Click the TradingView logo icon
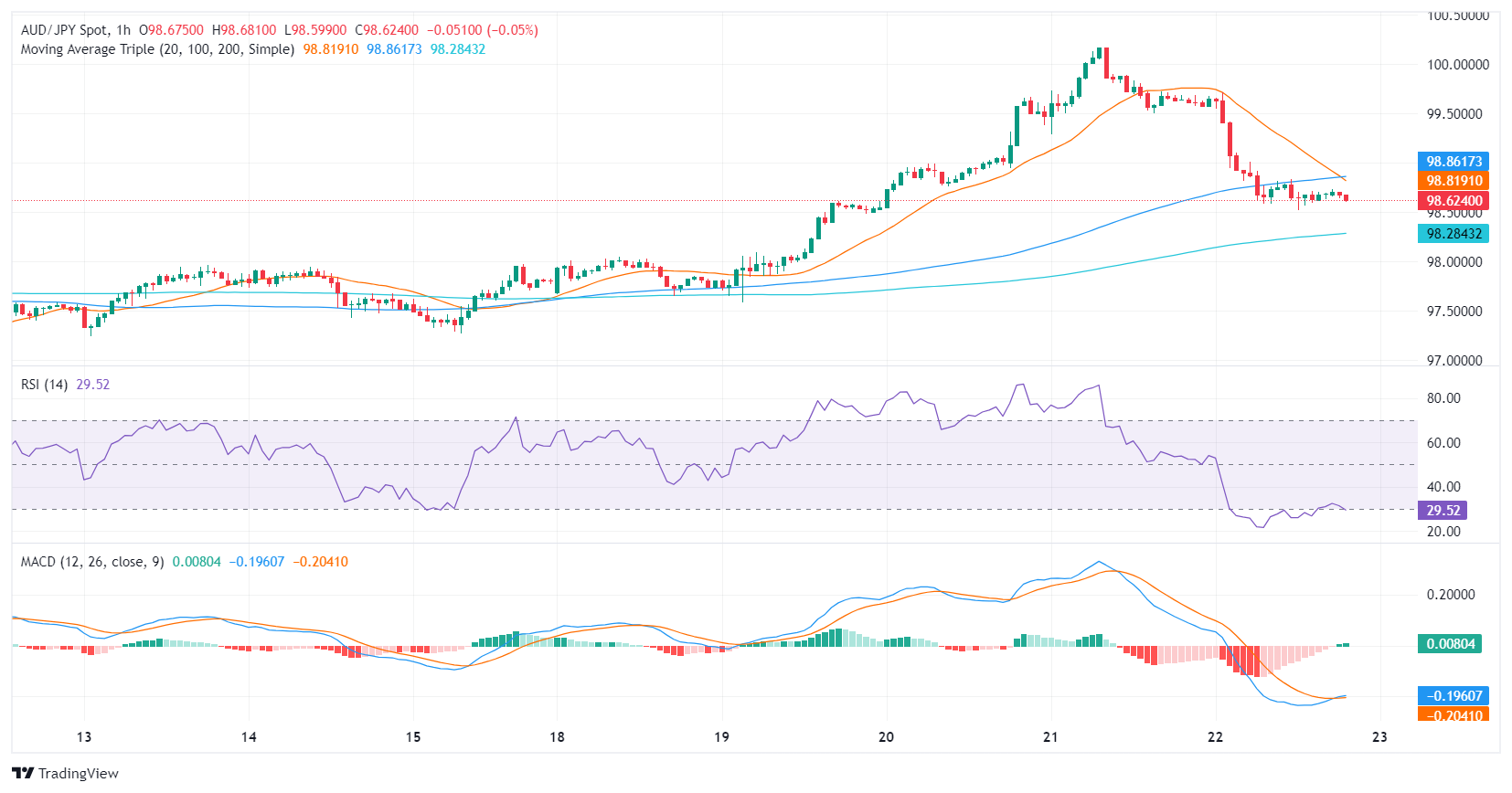The image size is (1512, 793). (24, 773)
